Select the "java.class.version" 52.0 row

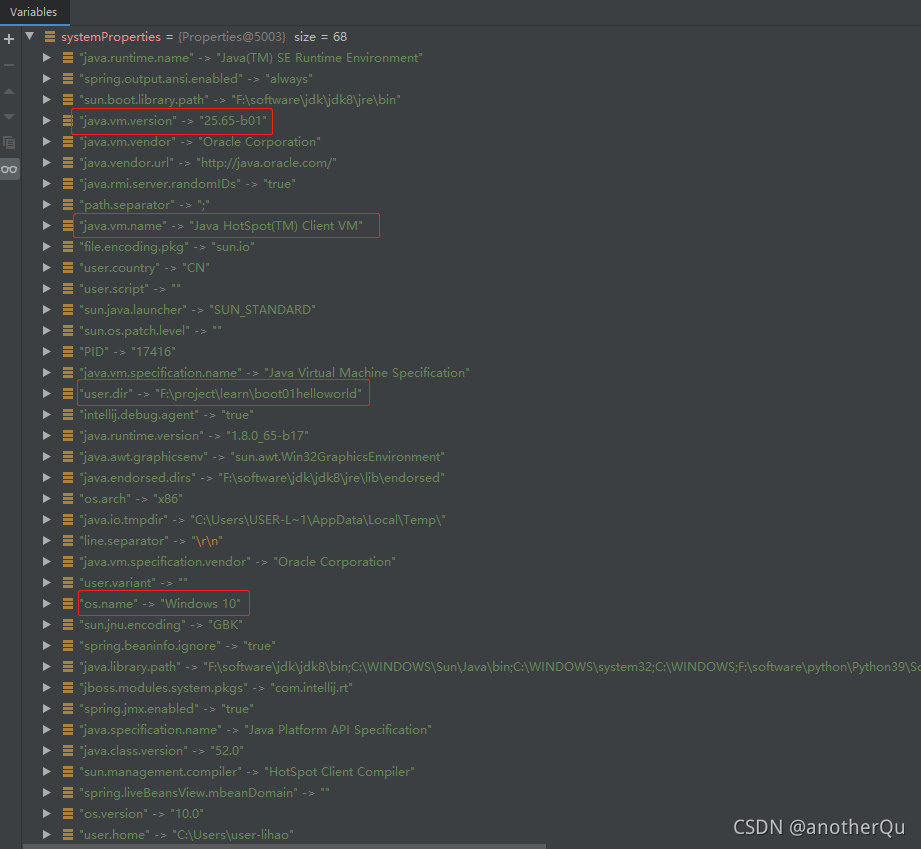coord(162,751)
